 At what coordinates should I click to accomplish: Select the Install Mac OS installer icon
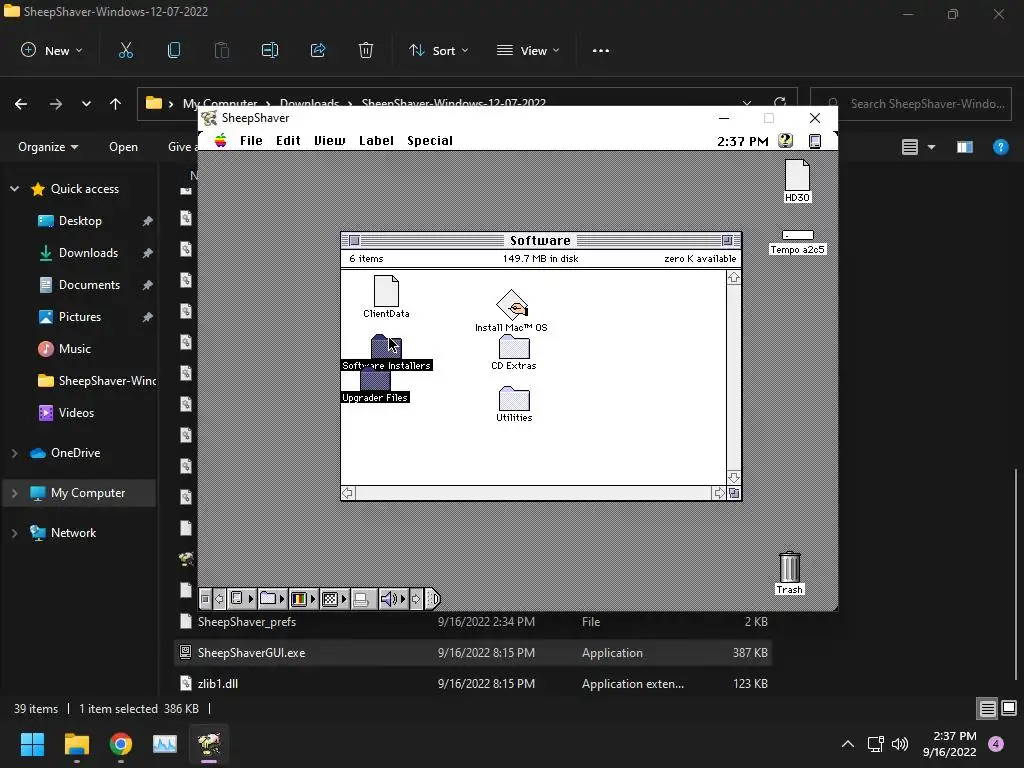coord(512,304)
